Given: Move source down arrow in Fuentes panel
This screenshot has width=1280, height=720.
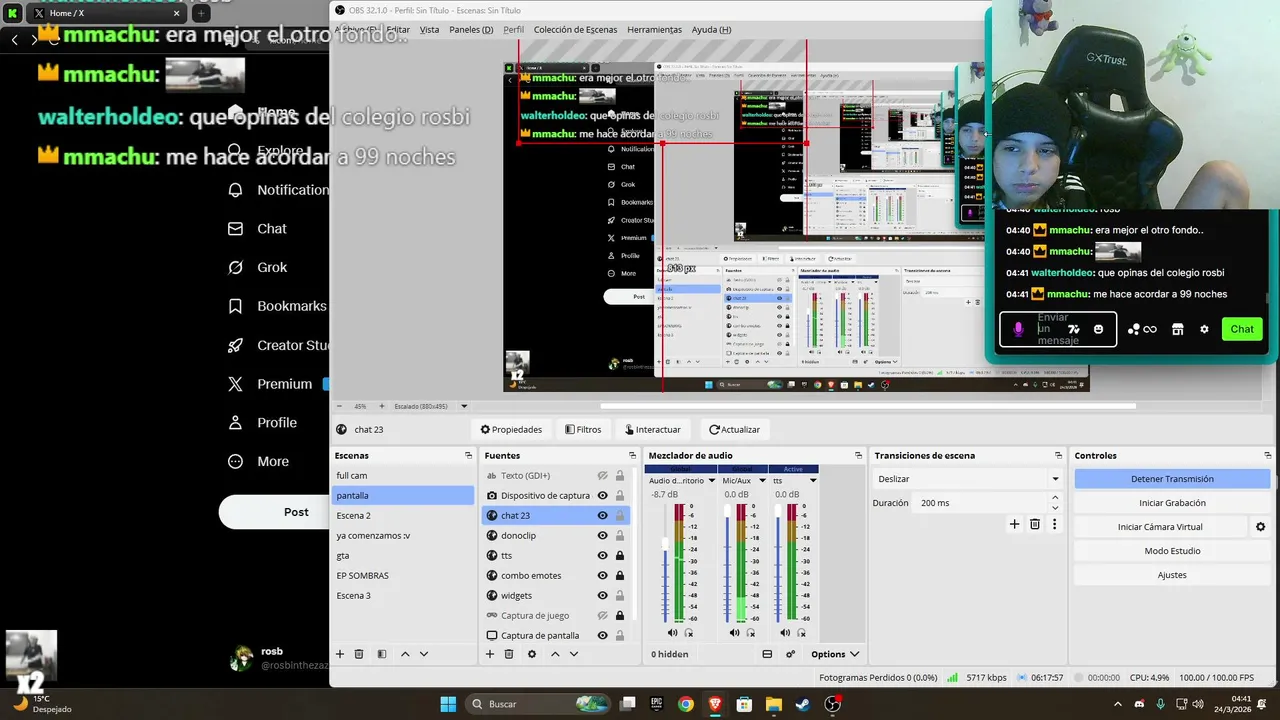Looking at the screenshot, I should 574,654.
